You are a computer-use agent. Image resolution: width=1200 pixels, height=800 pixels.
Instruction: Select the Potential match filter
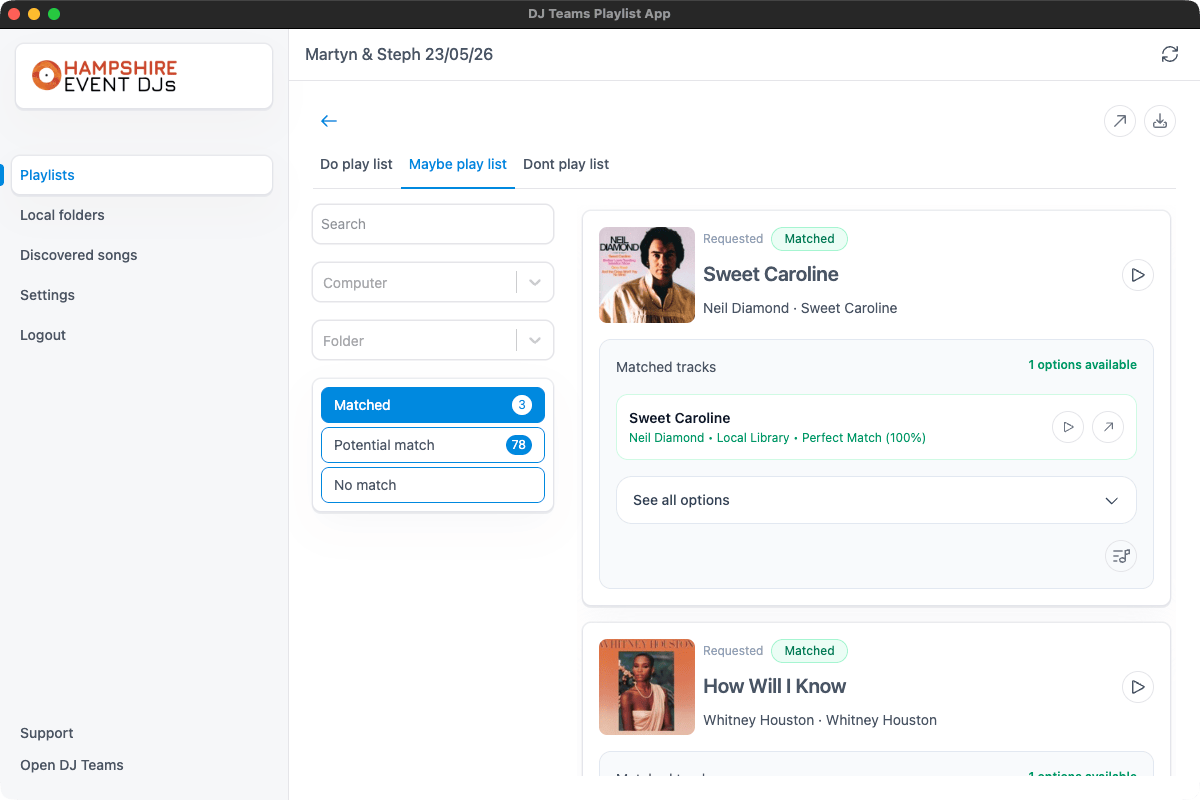click(432, 445)
